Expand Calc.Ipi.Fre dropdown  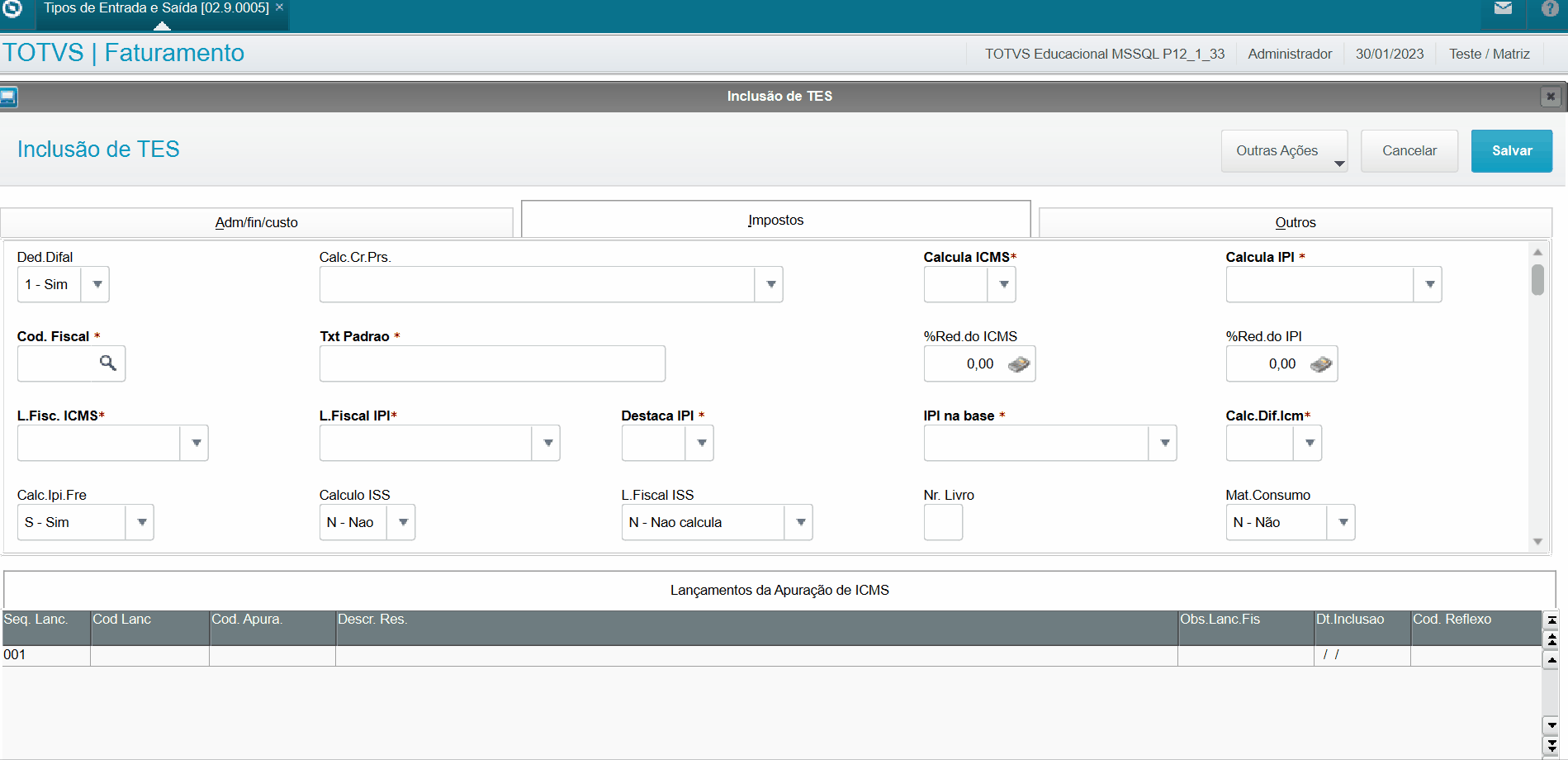141,522
